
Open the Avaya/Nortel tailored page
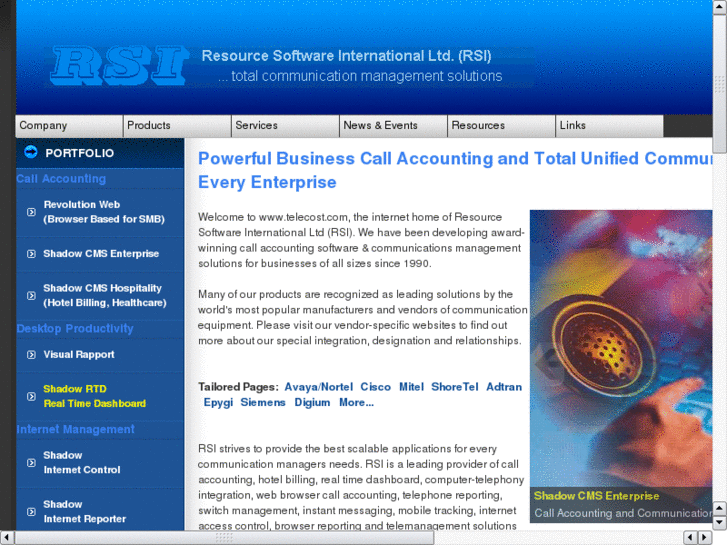[319, 387]
